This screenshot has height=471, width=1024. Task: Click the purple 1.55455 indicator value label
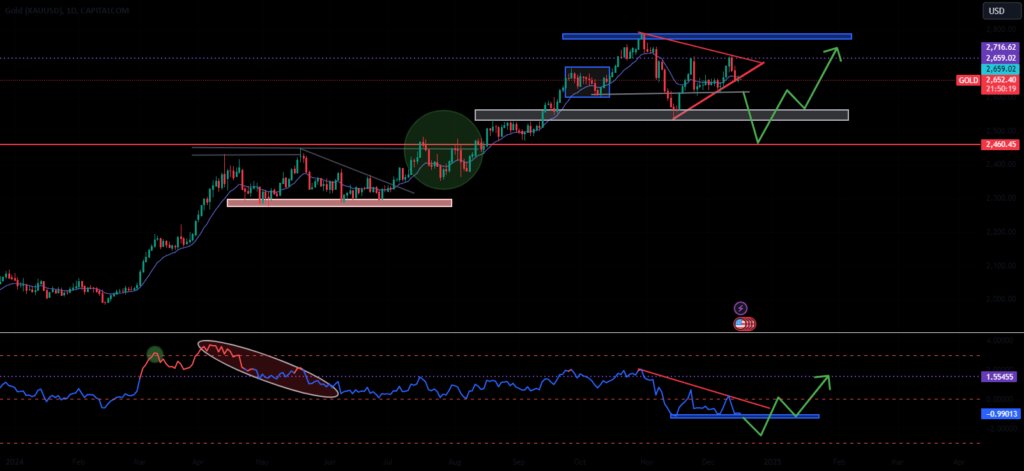tap(1000, 377)
